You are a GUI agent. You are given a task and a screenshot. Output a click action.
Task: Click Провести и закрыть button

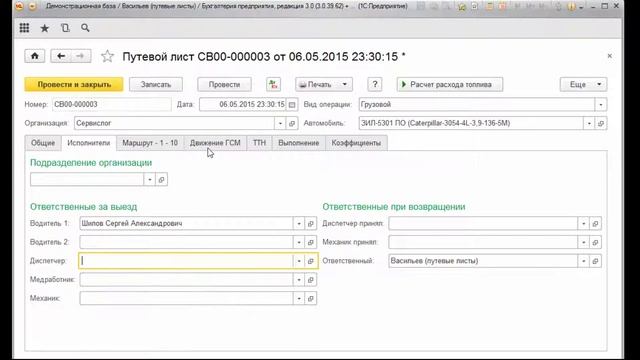(74, 84)
